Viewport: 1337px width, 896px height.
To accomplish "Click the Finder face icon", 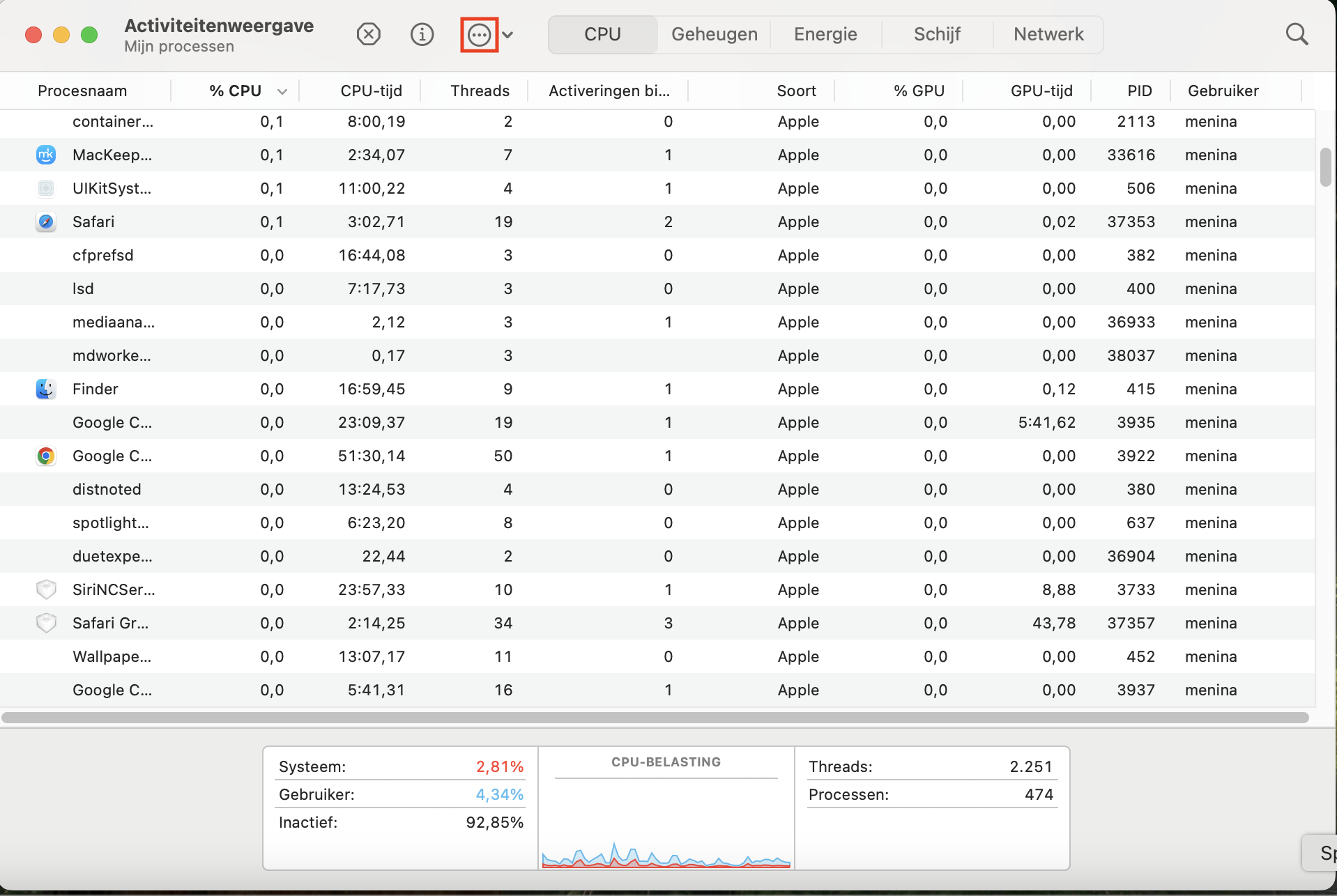I will tap(46, 389).
